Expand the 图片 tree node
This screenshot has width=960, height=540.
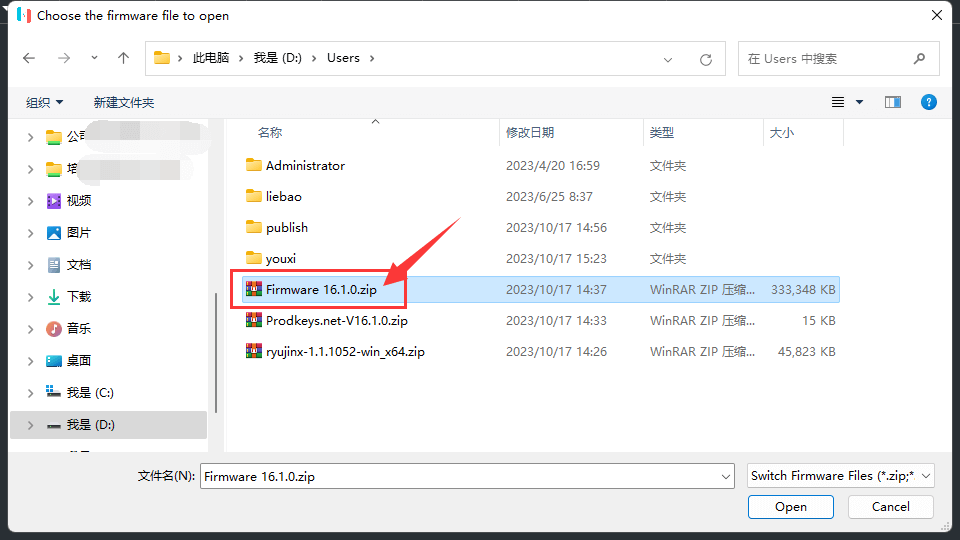(30, 233)
